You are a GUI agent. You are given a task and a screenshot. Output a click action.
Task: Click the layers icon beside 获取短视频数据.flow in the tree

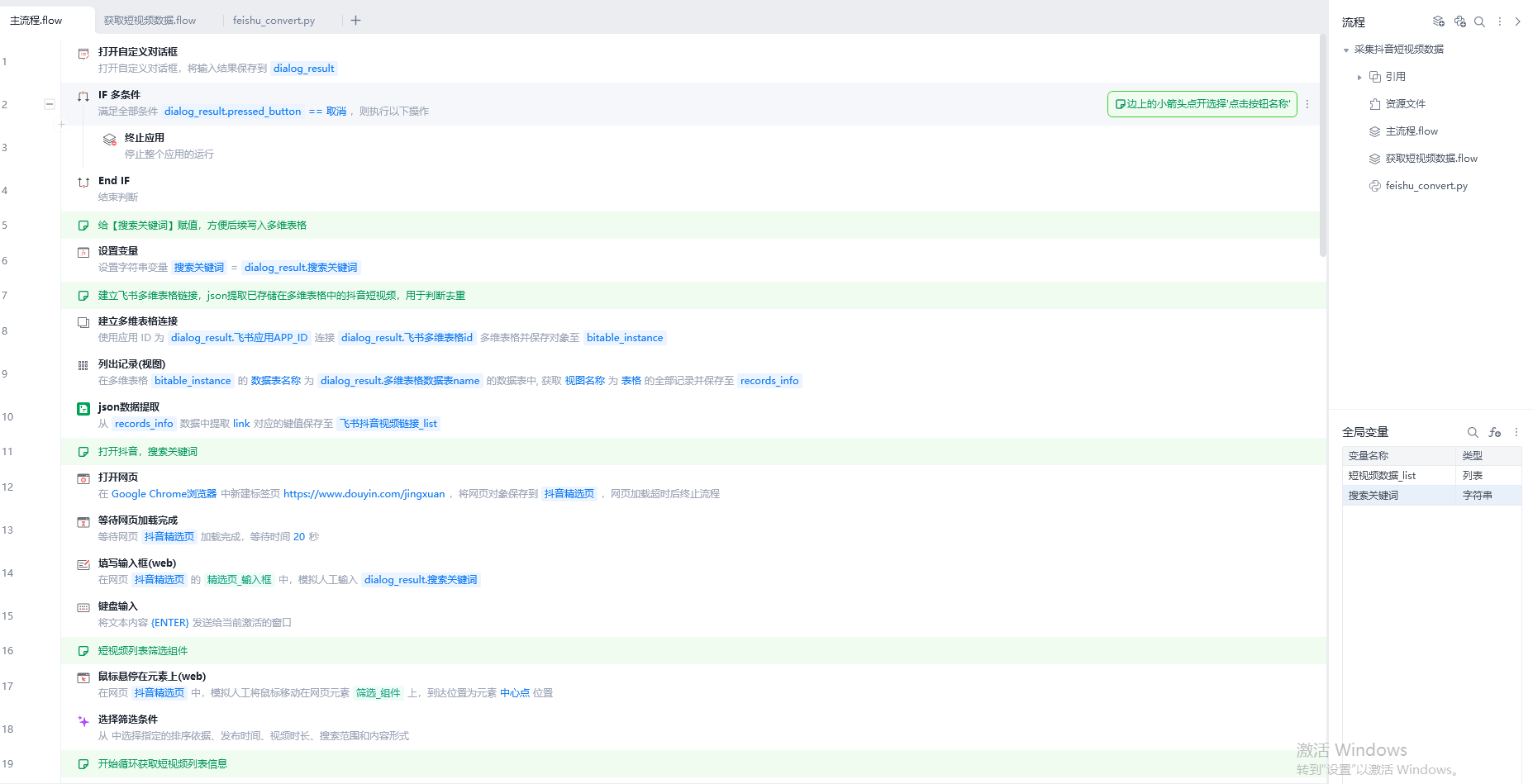1375,159
